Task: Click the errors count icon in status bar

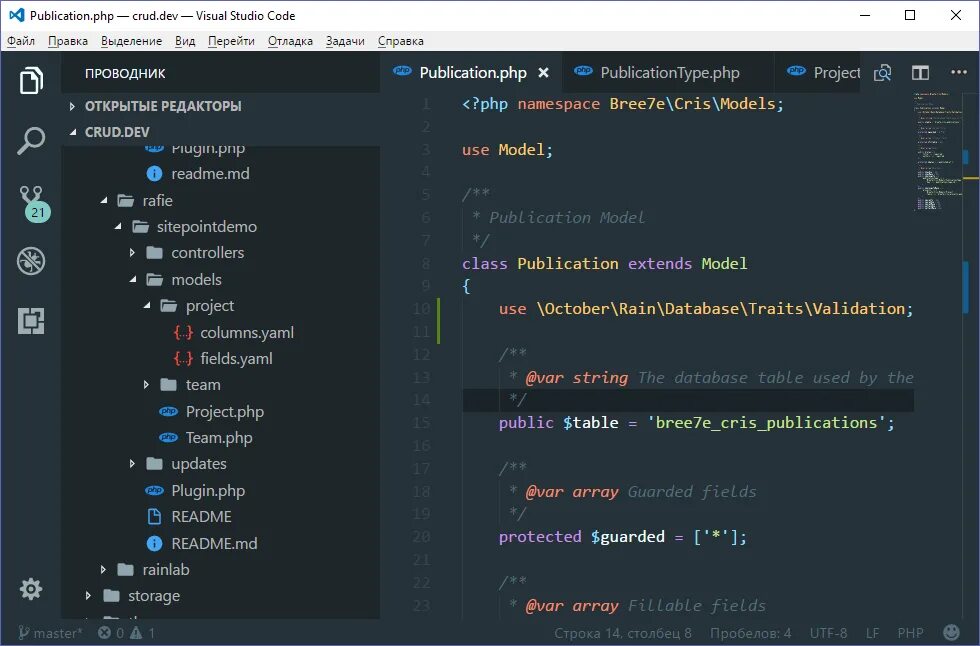Action: [x=111, y=633]
